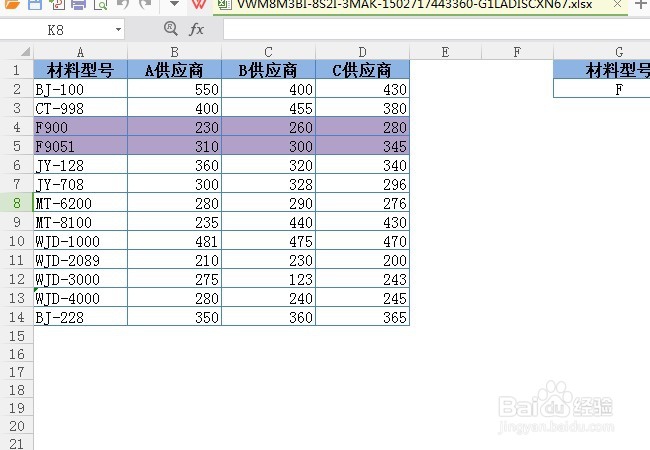Select column C header
Viewport: 650px width, 450px height.
coord(269,52)
